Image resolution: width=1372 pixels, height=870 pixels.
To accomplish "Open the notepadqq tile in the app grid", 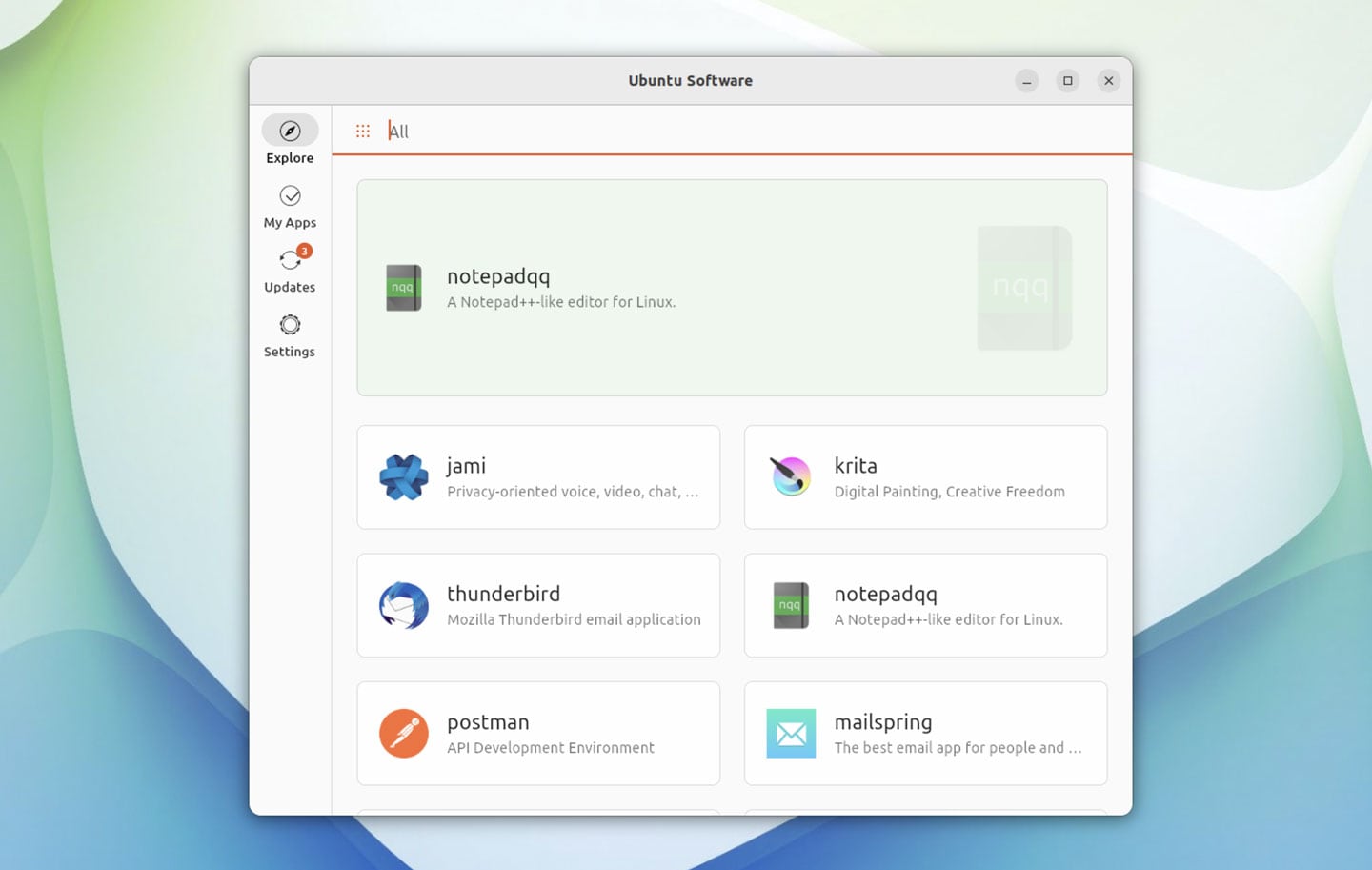I will click(924, 605).
